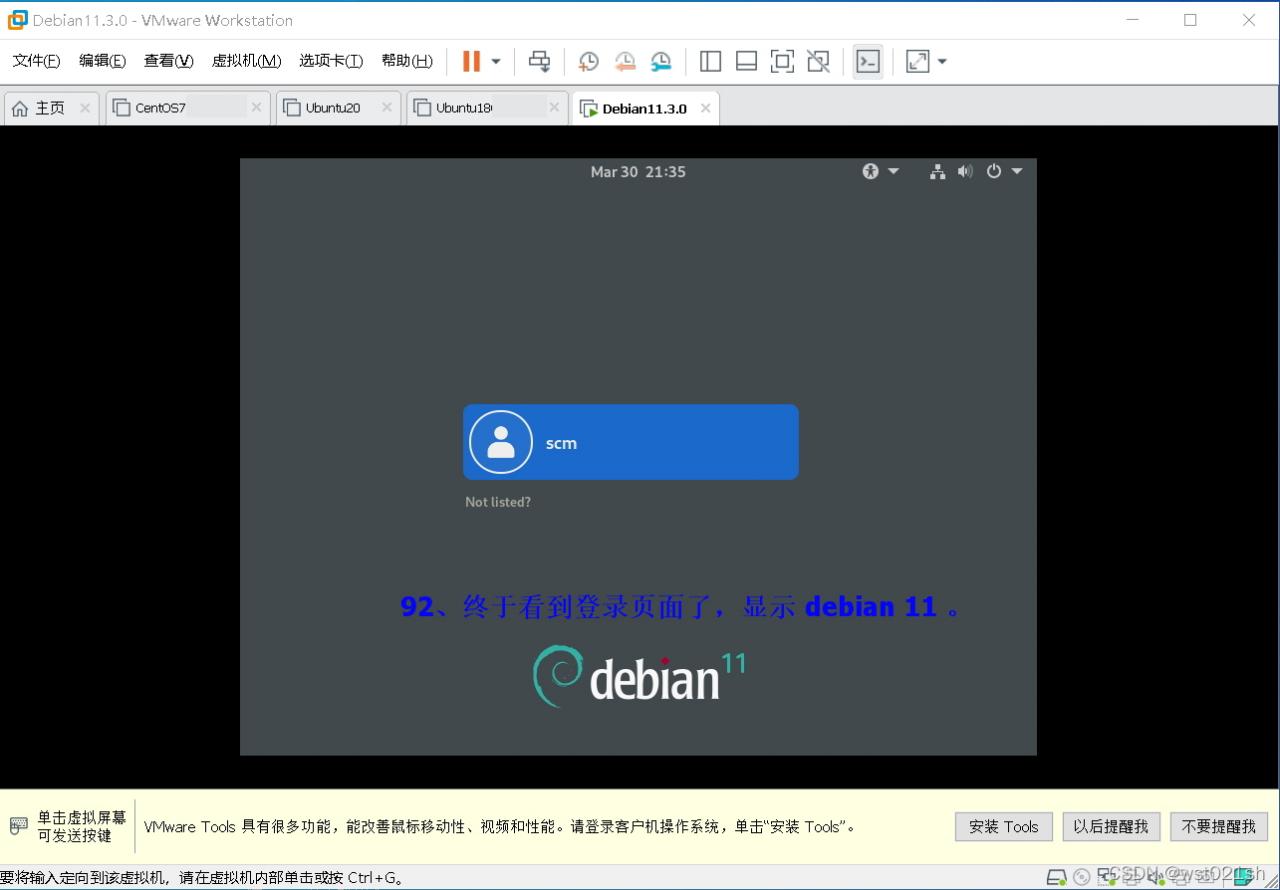Image resolution: width=1280 pixels, height=890 pixels.
Task: Close the Ubuntu20 tab
Action: tap(387, 108)
